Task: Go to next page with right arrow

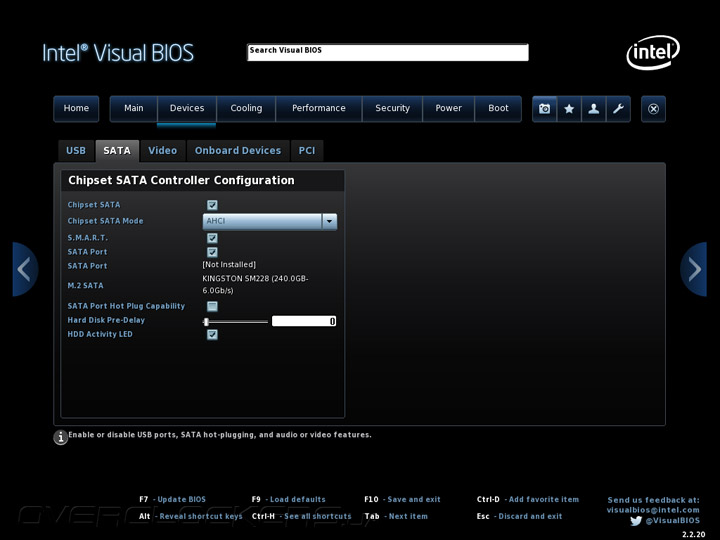Action: [694, 269]
